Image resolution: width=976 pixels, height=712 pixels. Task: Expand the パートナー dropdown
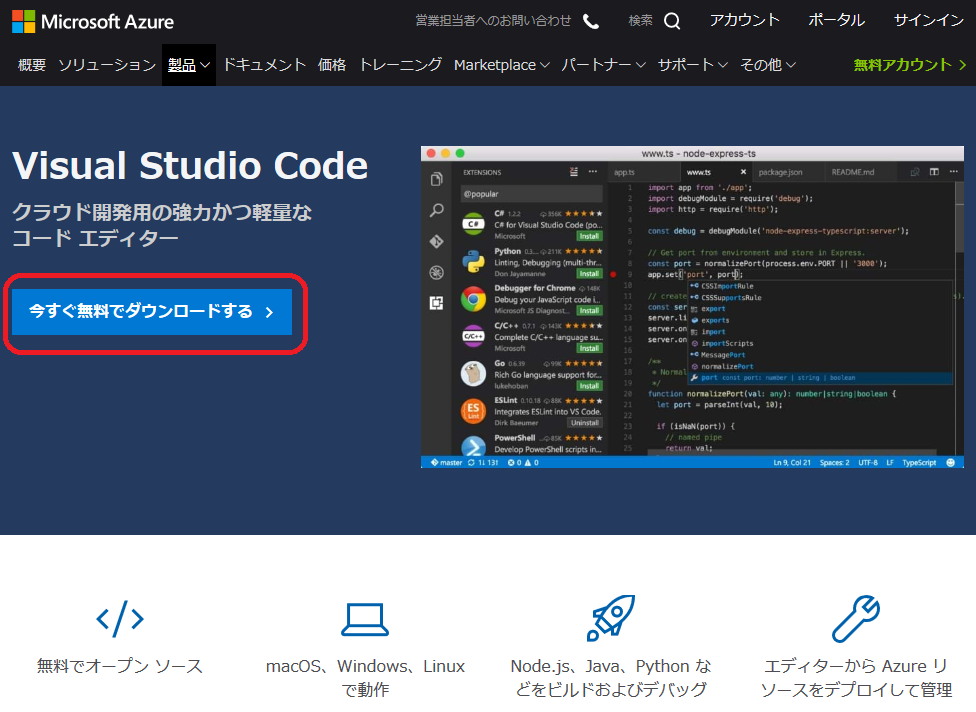point(603,65)
